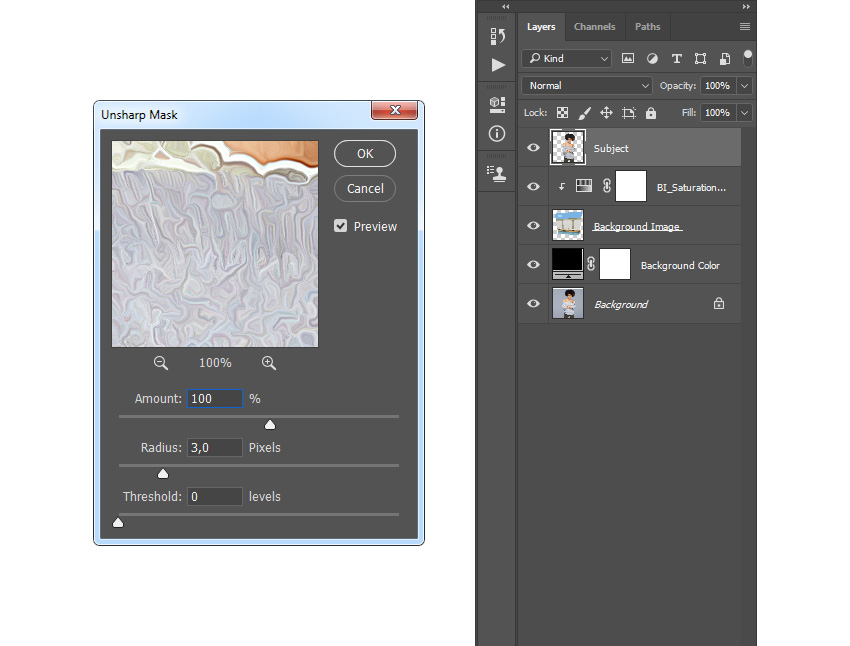Filter layers by type (T) icon
The image size is (850, 646).
[676, 59]
